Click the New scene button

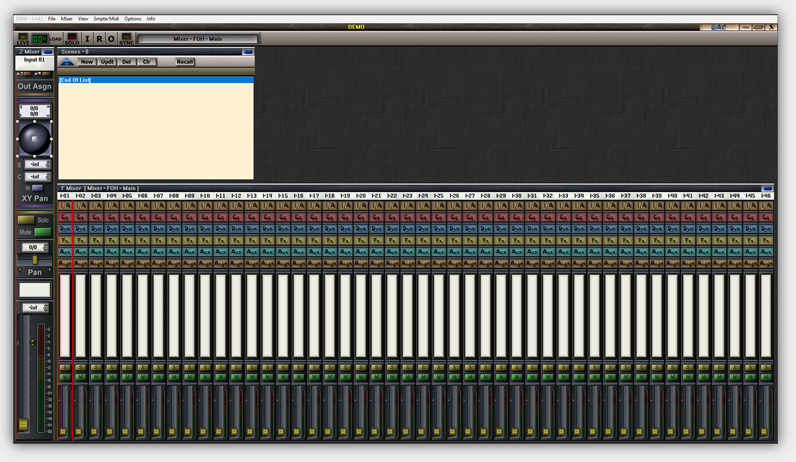[87, 62]
